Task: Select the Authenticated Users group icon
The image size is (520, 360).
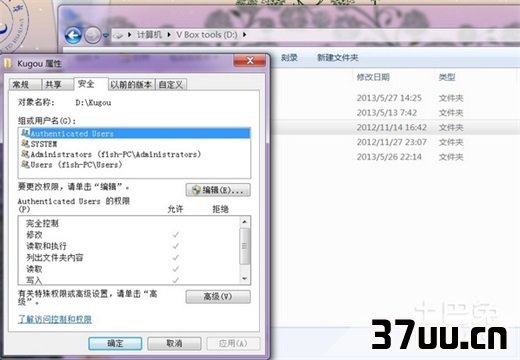Action: coord(25,133)
